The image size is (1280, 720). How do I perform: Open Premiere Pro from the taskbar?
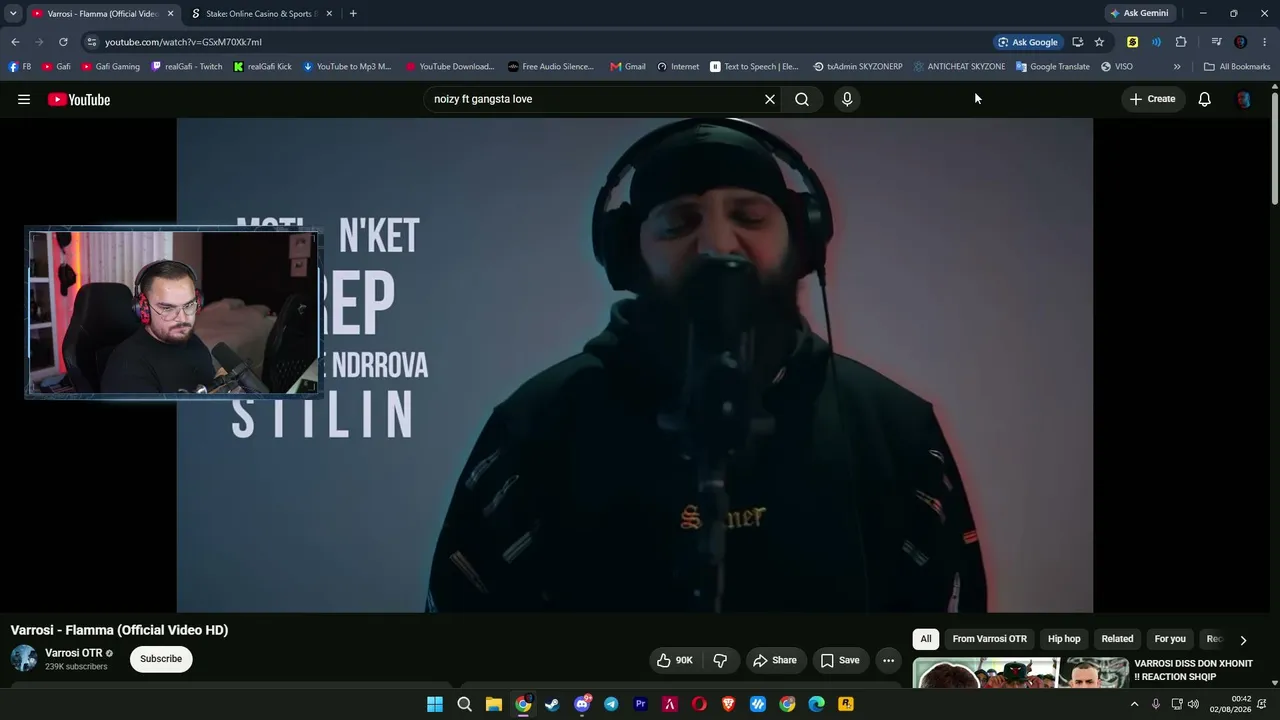point(641,704)
